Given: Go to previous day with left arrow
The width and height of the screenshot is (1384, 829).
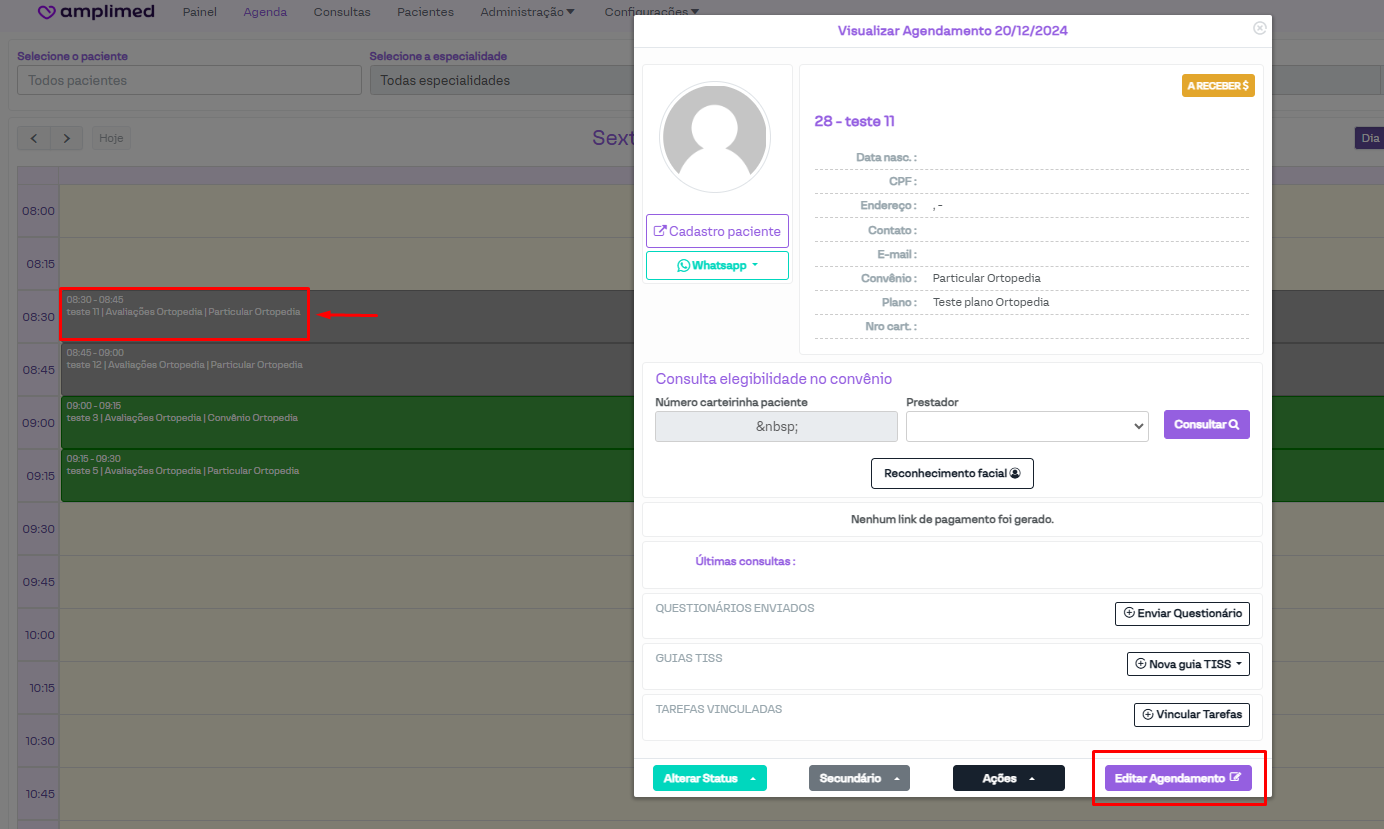Looking at the screenshot, I should (x=34, y=138).
